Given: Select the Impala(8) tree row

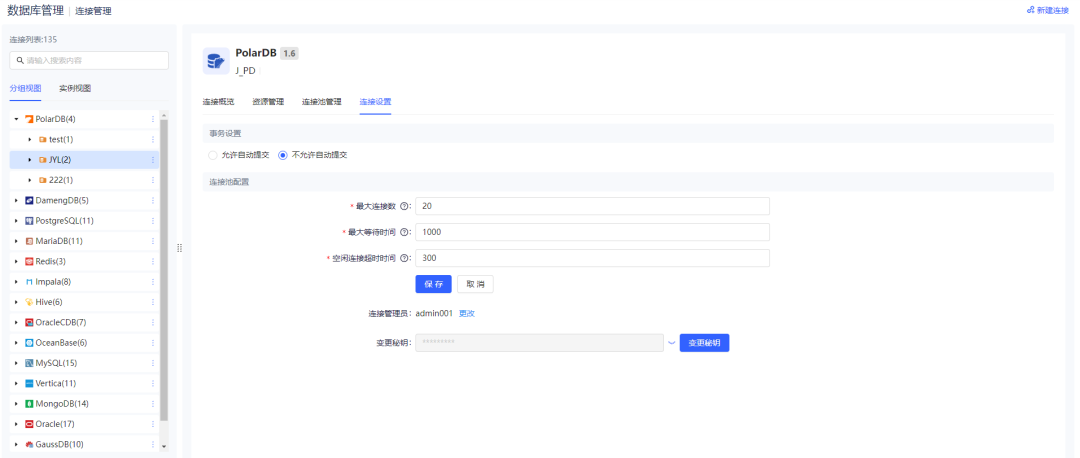Looking at the screenshot, I should pos(84,282).
